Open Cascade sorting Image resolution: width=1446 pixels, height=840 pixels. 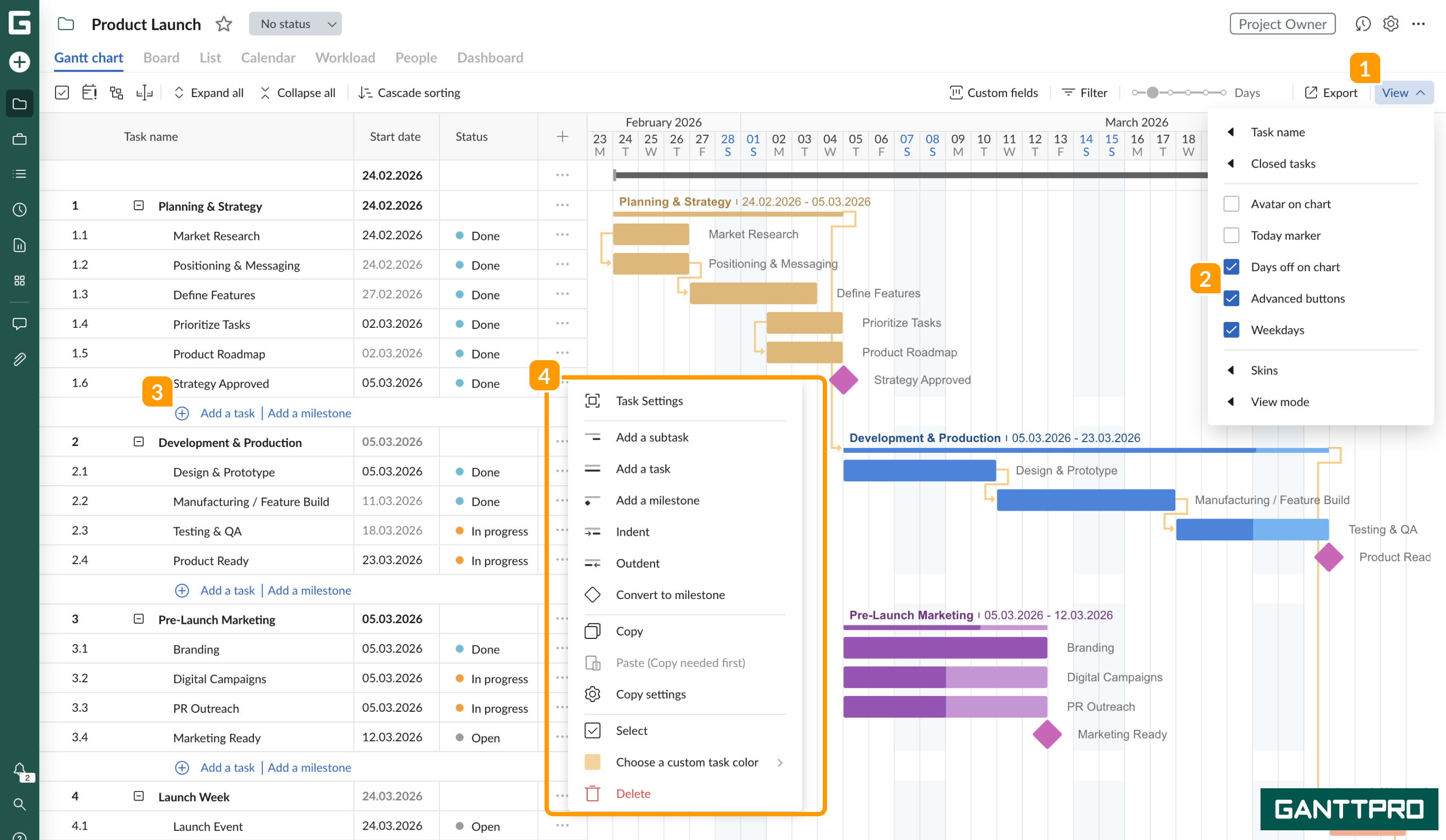pyautogui.click(x=409, y=92)
